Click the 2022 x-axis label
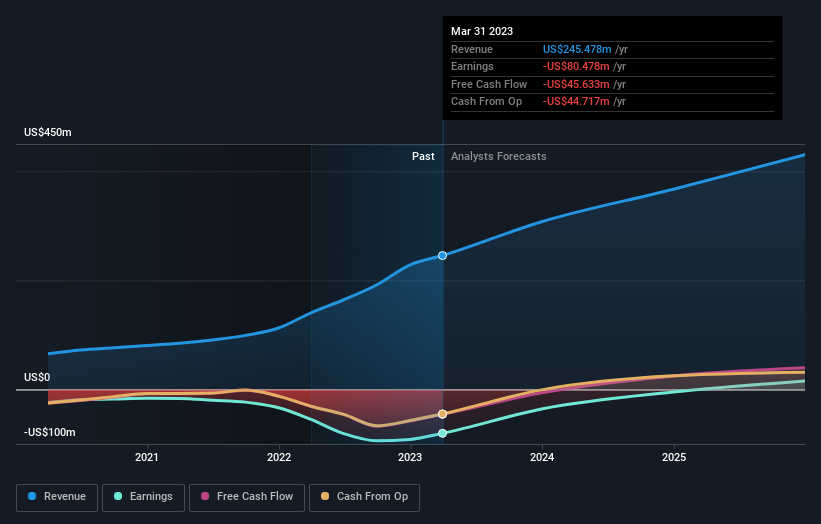 click(279, 458)
